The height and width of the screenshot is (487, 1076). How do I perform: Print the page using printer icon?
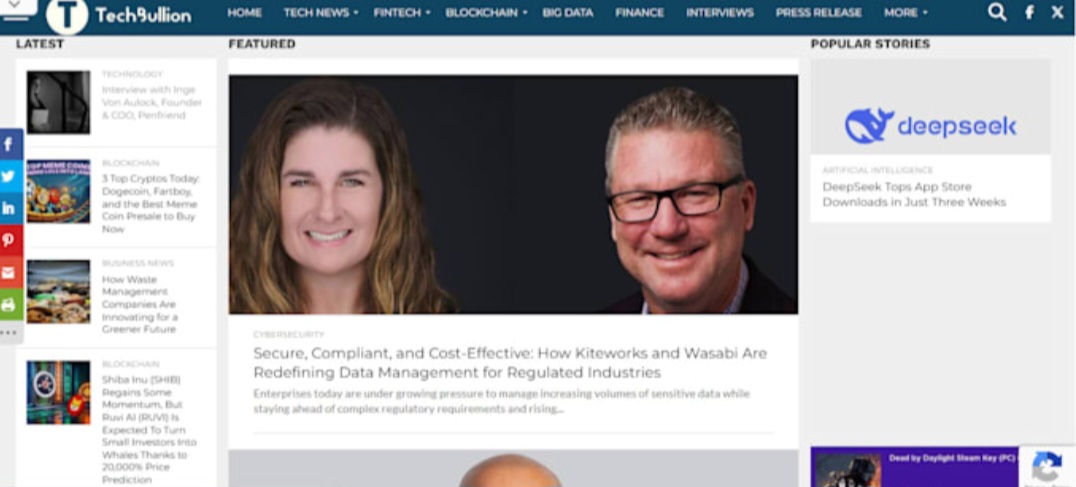[x=11, y=305]
